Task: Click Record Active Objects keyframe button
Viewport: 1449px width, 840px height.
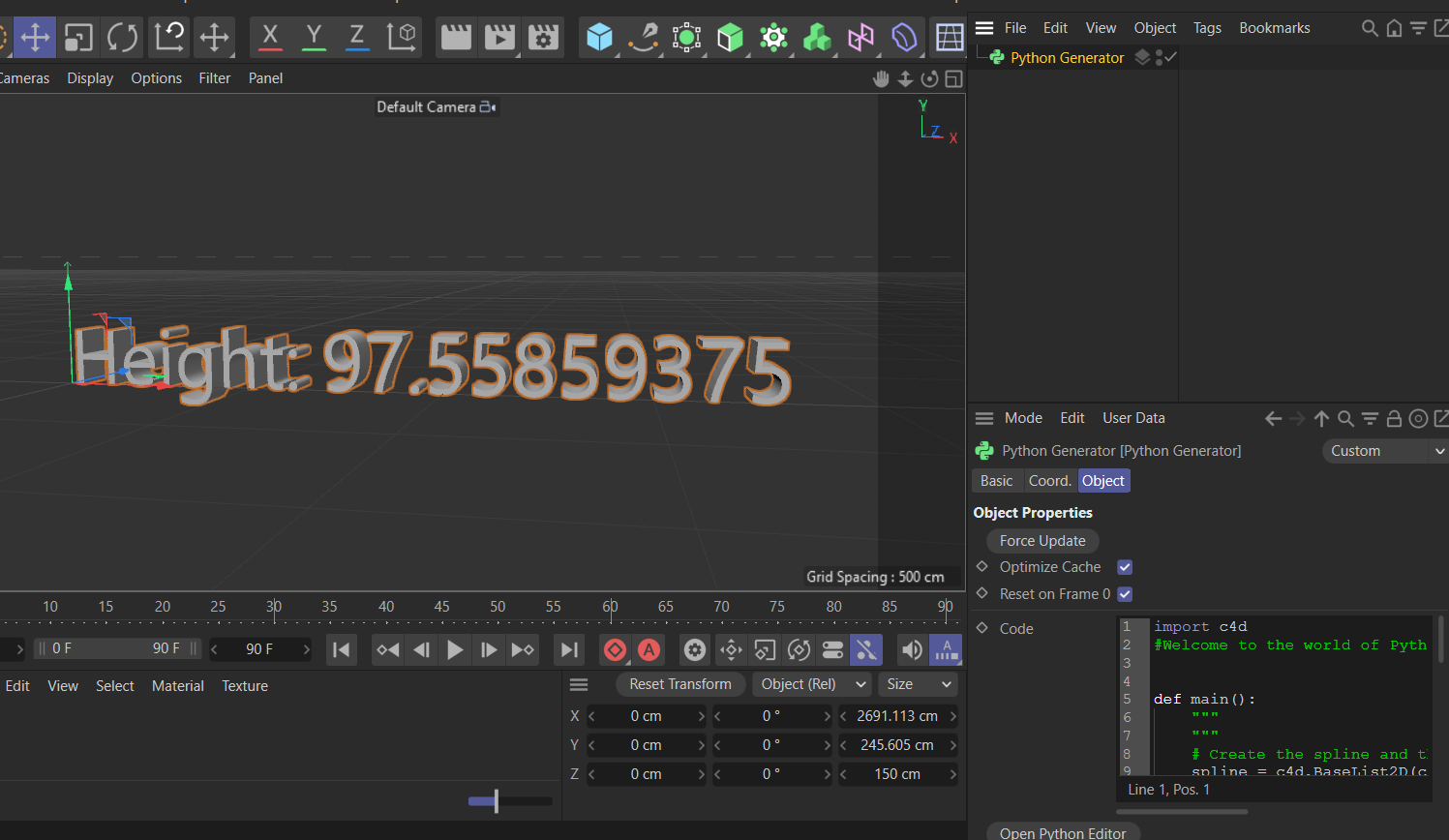Action: (x=615, y=650)
